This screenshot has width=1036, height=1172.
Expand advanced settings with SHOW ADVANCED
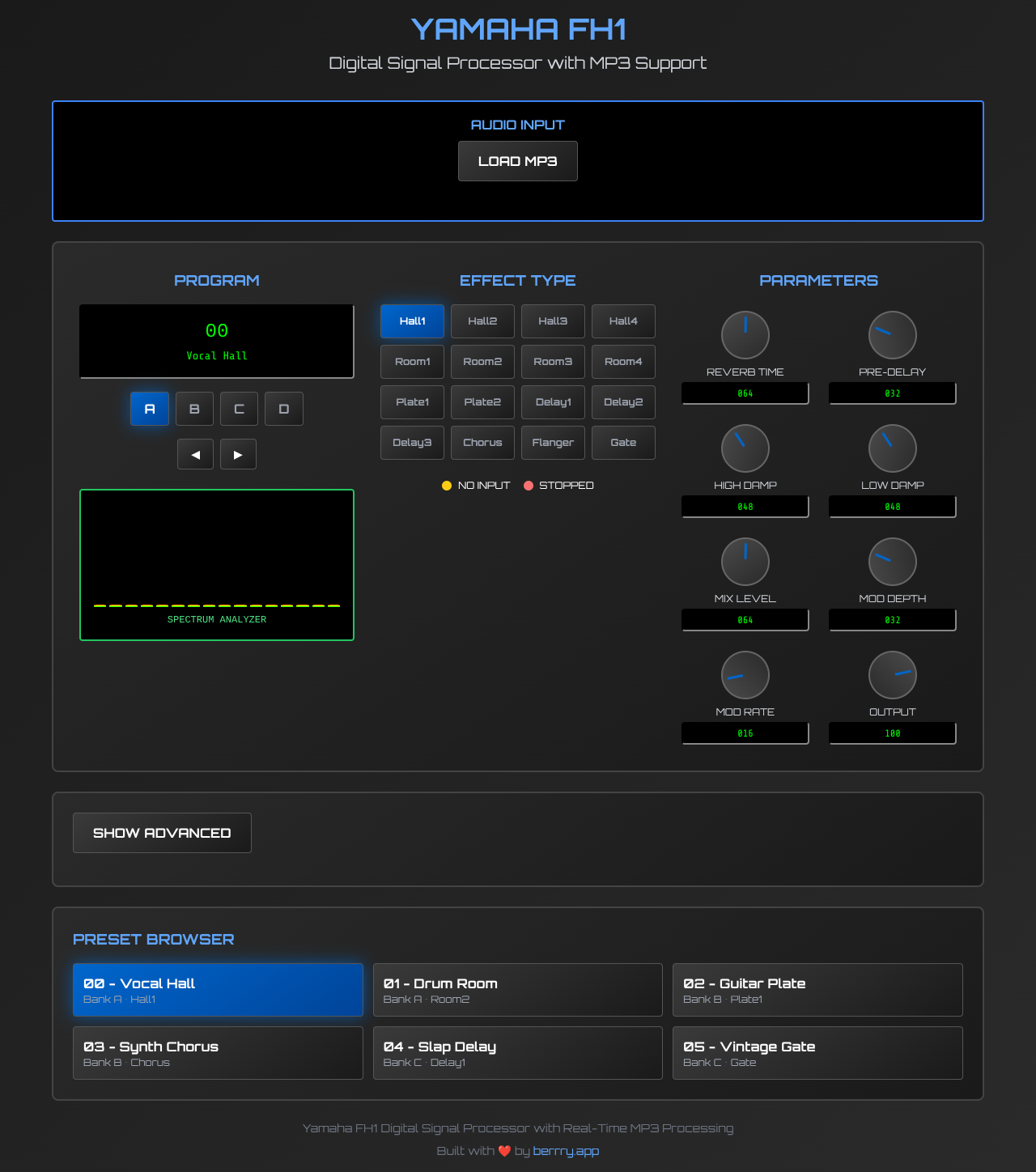(x=162, y=832)
